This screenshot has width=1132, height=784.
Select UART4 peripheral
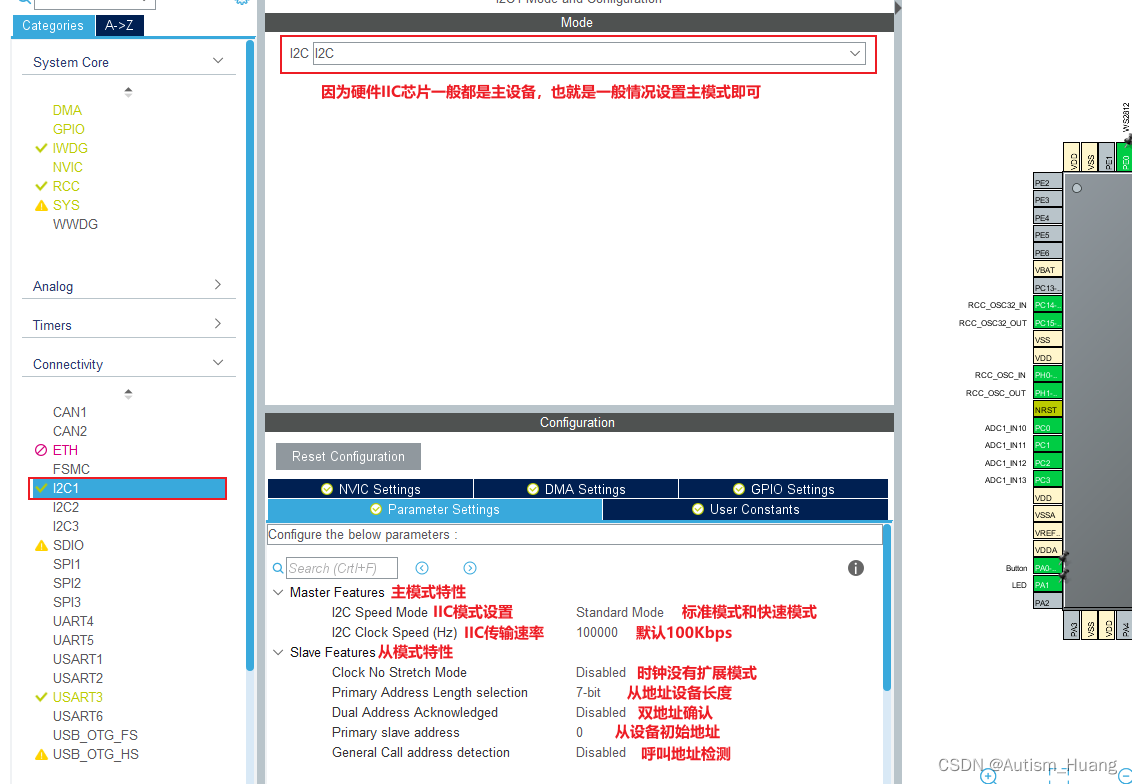73,621
